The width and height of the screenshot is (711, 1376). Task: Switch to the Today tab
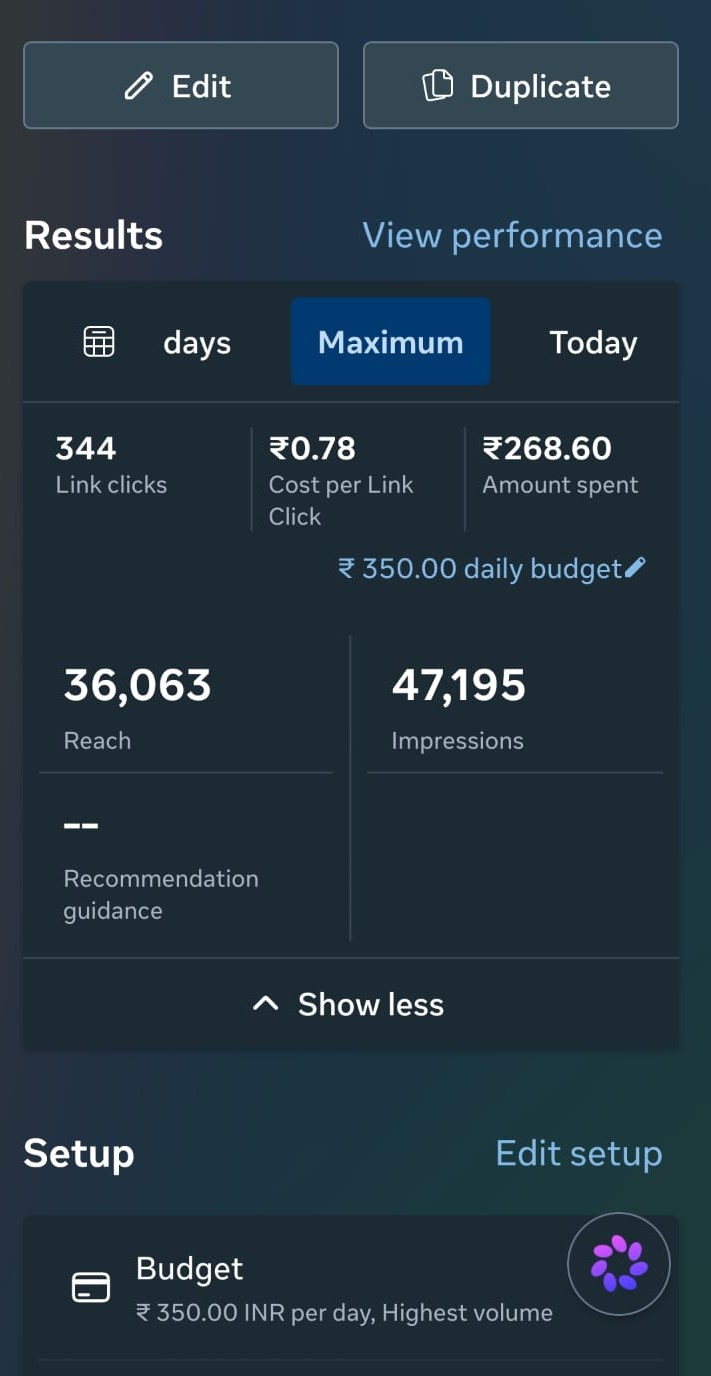click(x=593, y=342)
